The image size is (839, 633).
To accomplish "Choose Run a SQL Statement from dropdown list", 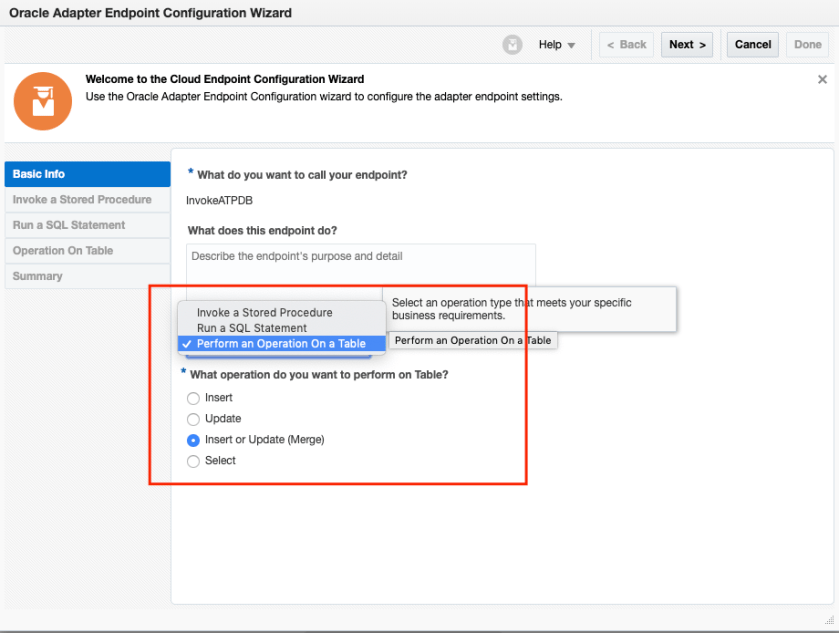I will tap(252, 328).
